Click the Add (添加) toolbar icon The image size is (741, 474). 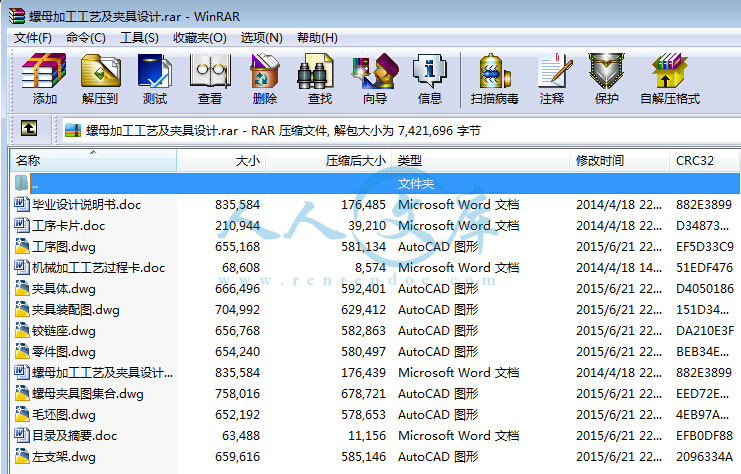[44, 71]
